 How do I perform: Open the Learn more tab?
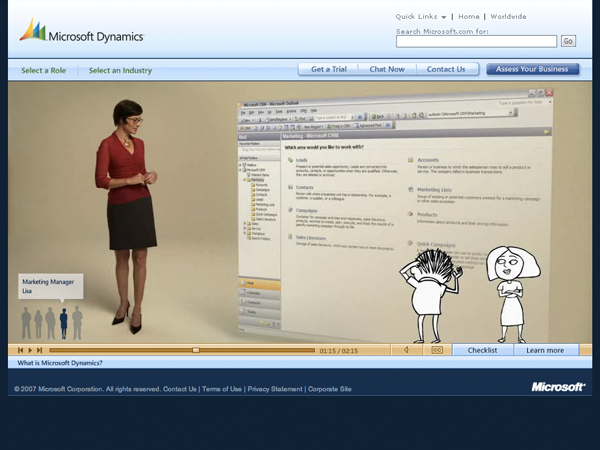point(545,350)
